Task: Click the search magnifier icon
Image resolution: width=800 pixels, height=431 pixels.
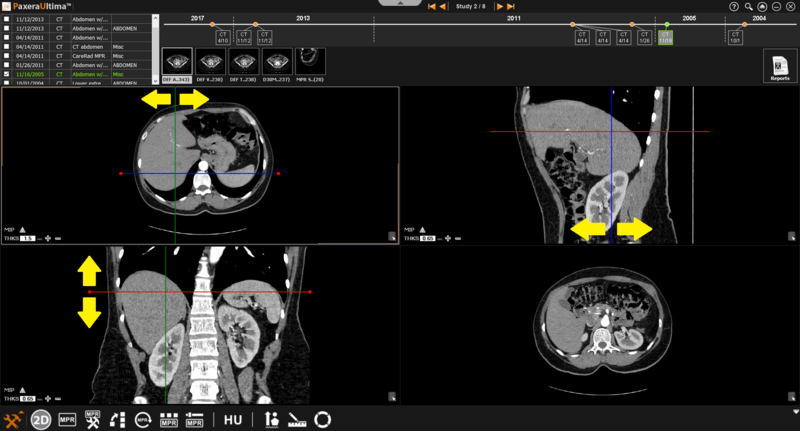Action: click(x=748, y=6)
